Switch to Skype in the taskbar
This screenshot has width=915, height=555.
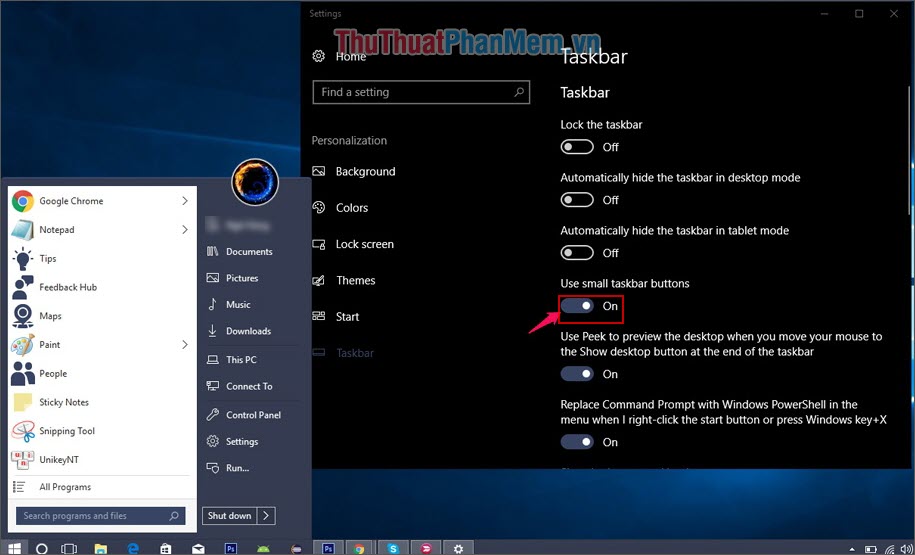click(x=393, y=549)
